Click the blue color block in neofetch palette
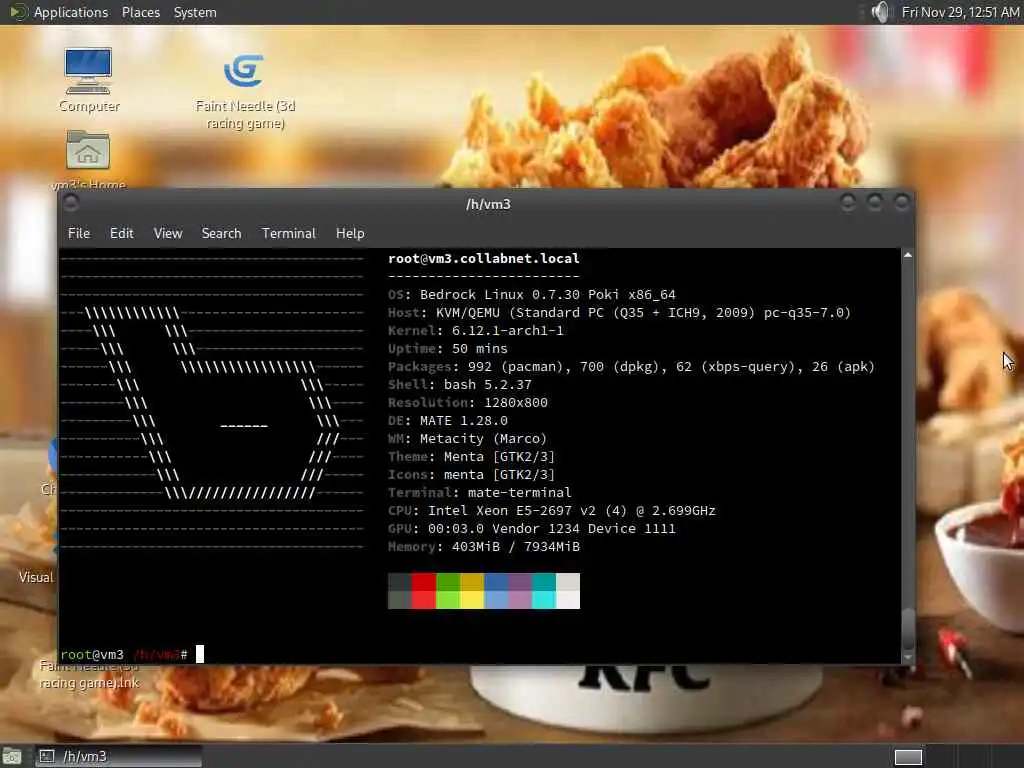The height and width of the screenshot is (768, 1024). coord(496,591)
